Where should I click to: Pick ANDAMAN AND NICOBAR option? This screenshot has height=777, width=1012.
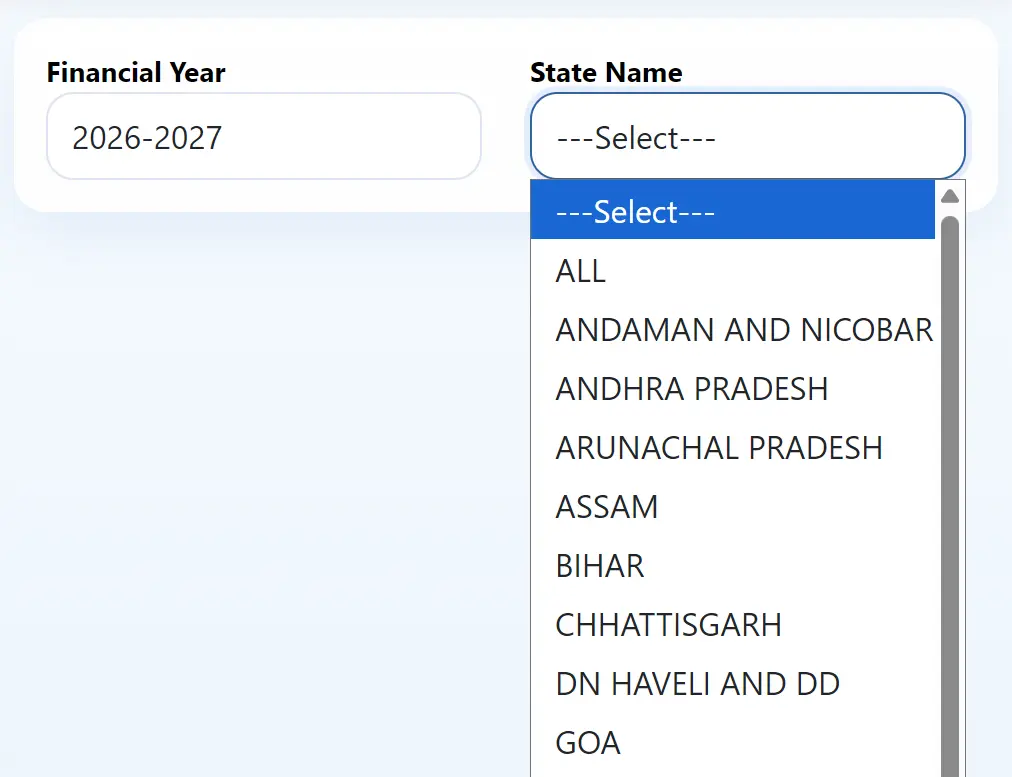pyautogui.click(x=733, y=328)
